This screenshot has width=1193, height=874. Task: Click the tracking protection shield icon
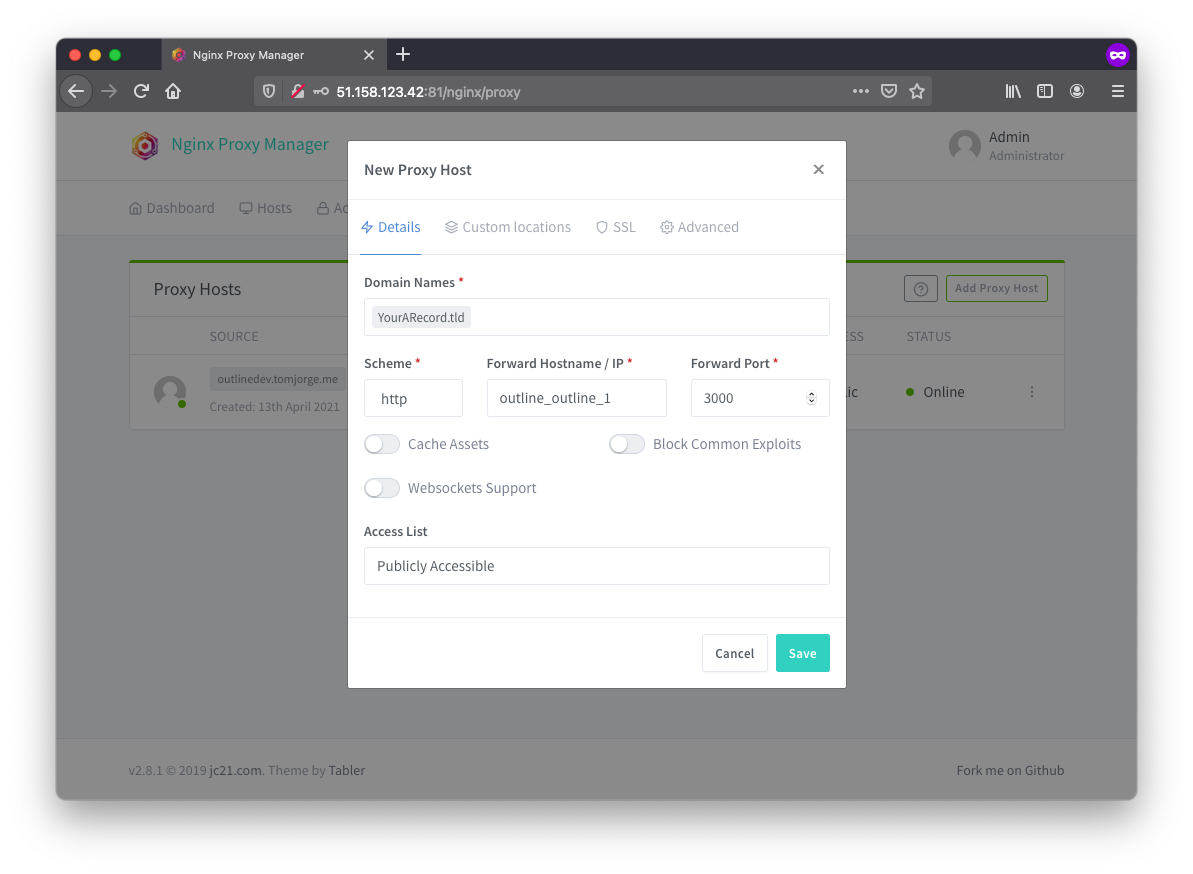[269, 91]
